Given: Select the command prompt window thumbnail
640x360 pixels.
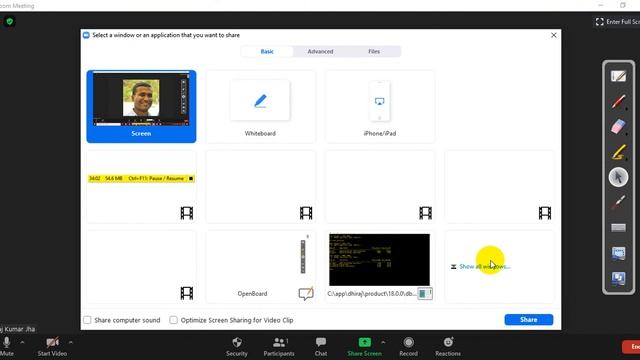Looking at the screenshot, I should tap(380, 260).
